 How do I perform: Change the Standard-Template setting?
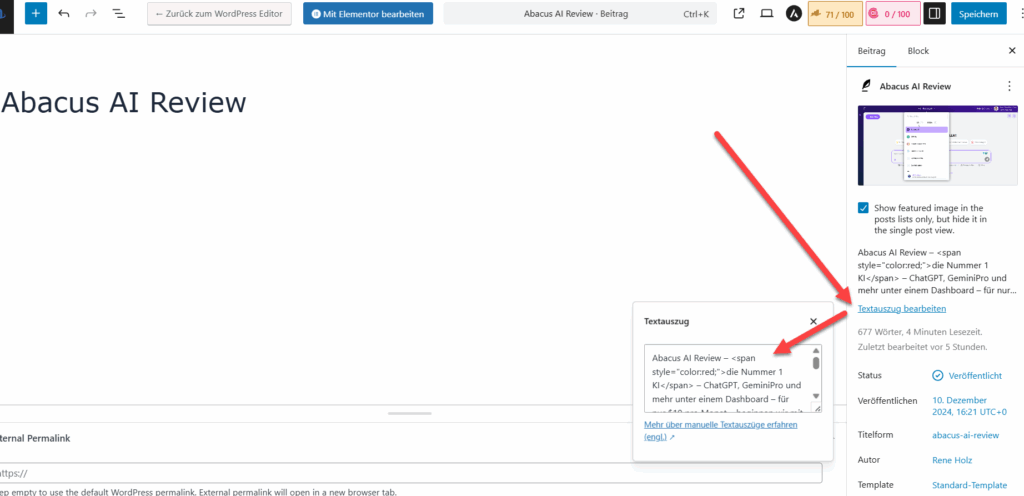[970, 485]
